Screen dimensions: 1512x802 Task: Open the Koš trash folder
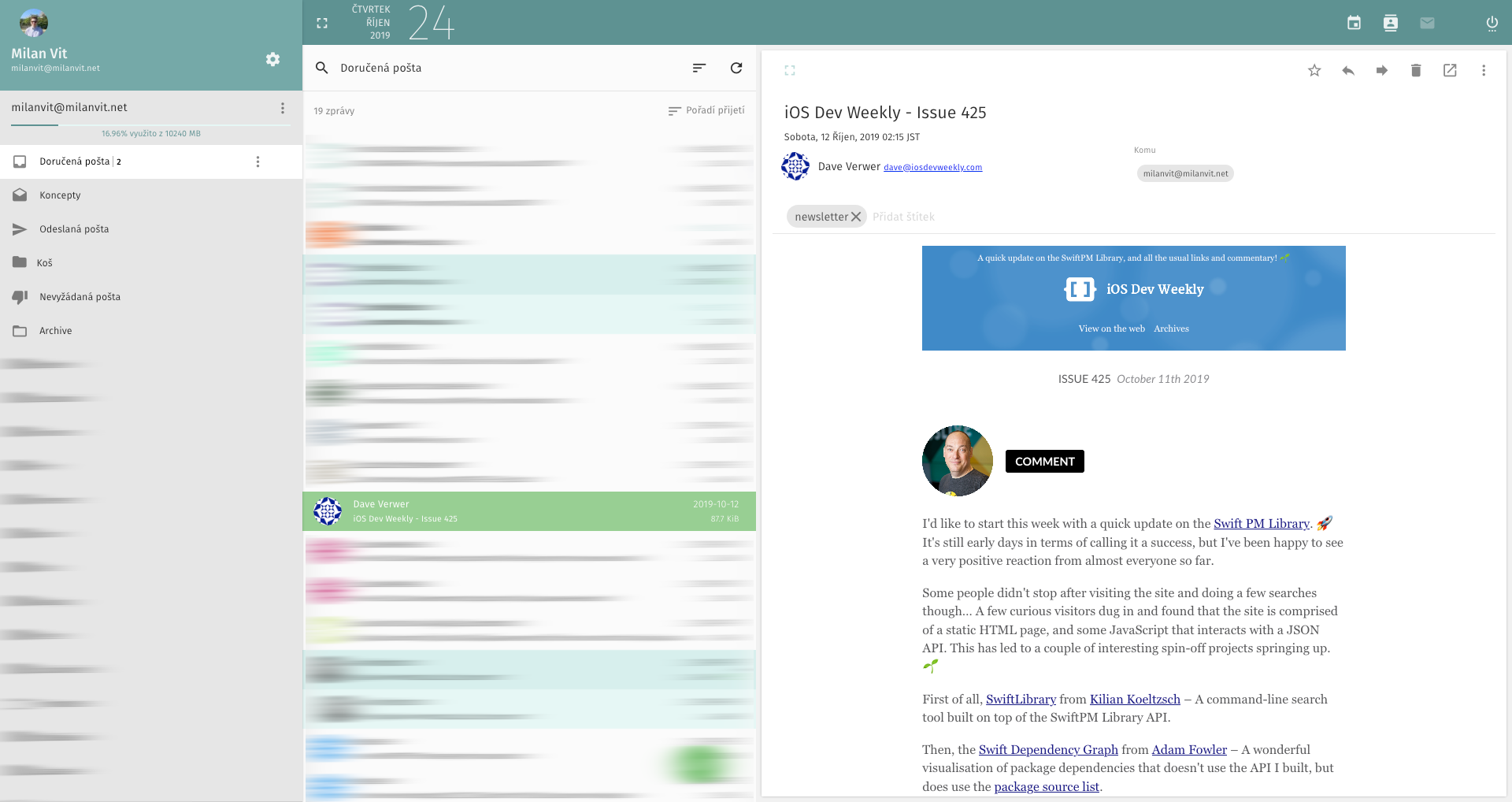click(151, 263)
